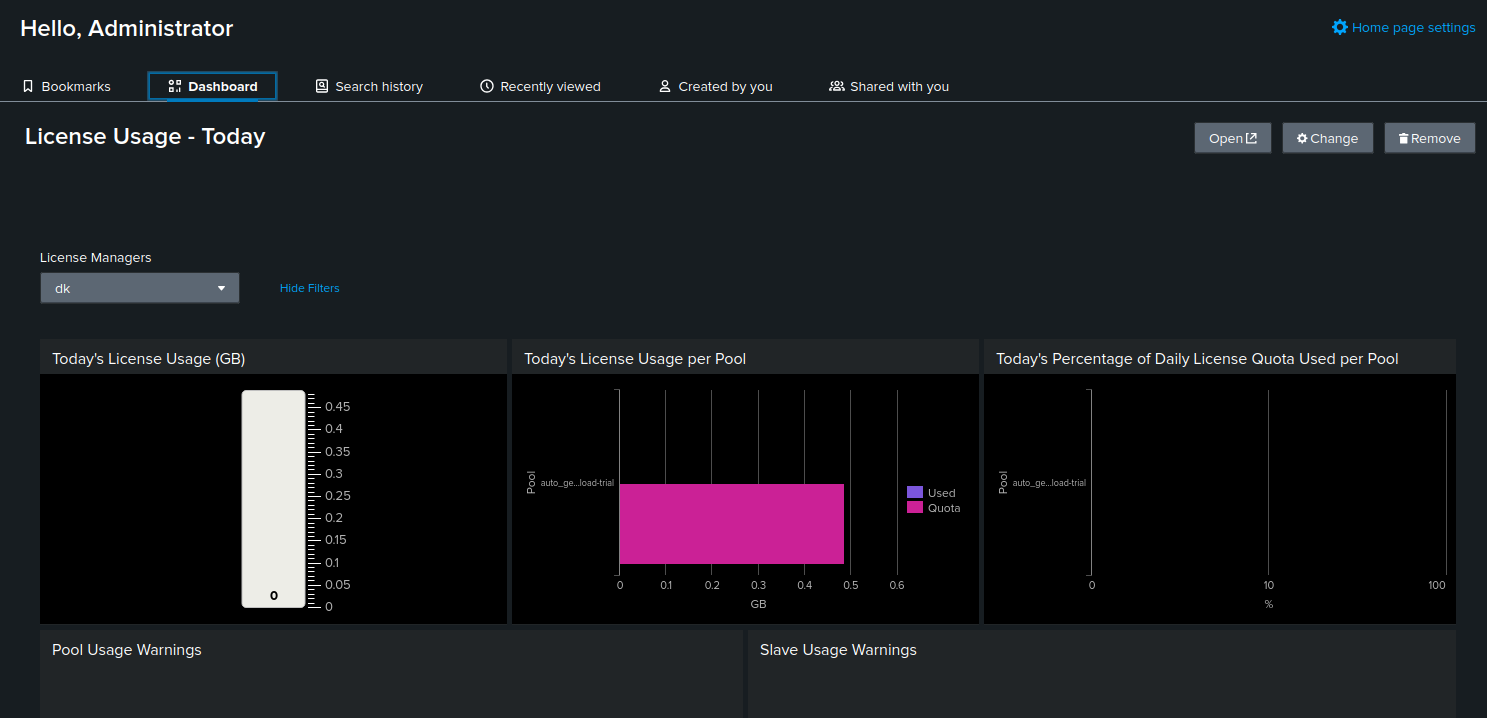Click the purple Used legend swatch
This screenshot has width=1487, height=718.
916,492
